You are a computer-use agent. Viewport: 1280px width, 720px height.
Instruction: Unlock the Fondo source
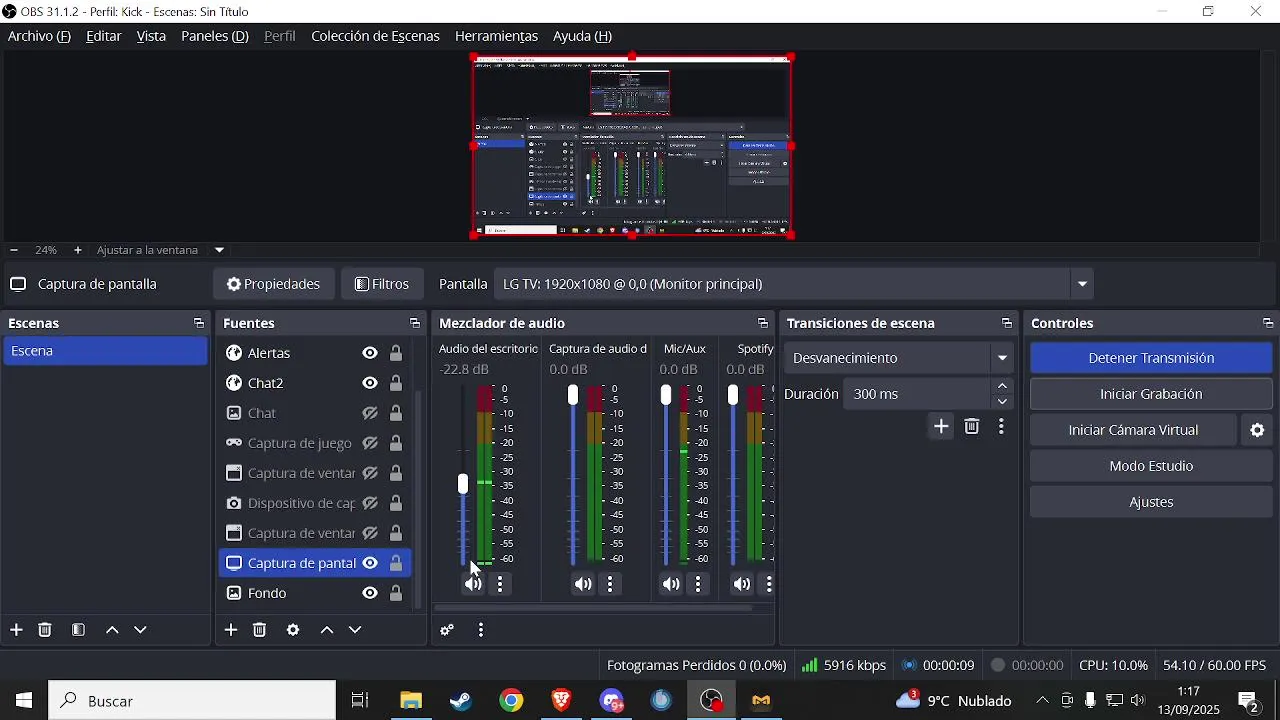click(397, 593)
